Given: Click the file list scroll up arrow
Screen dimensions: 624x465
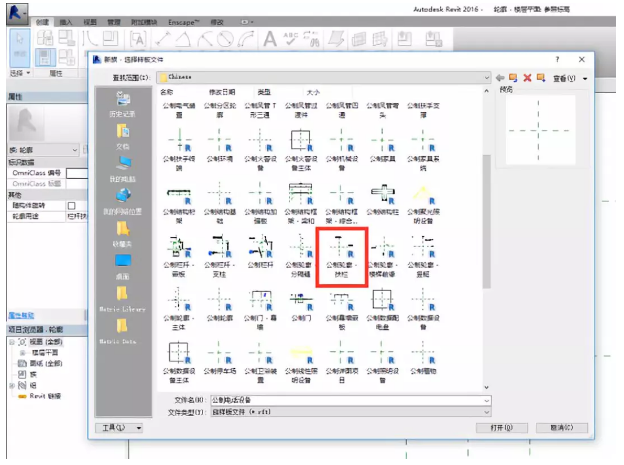Looking at the screenshot, I should click(486, 92).
